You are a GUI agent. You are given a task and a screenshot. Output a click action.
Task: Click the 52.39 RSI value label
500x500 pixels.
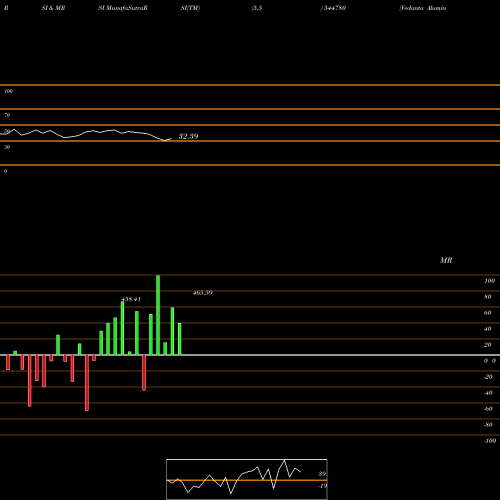(x=188, y=136)
